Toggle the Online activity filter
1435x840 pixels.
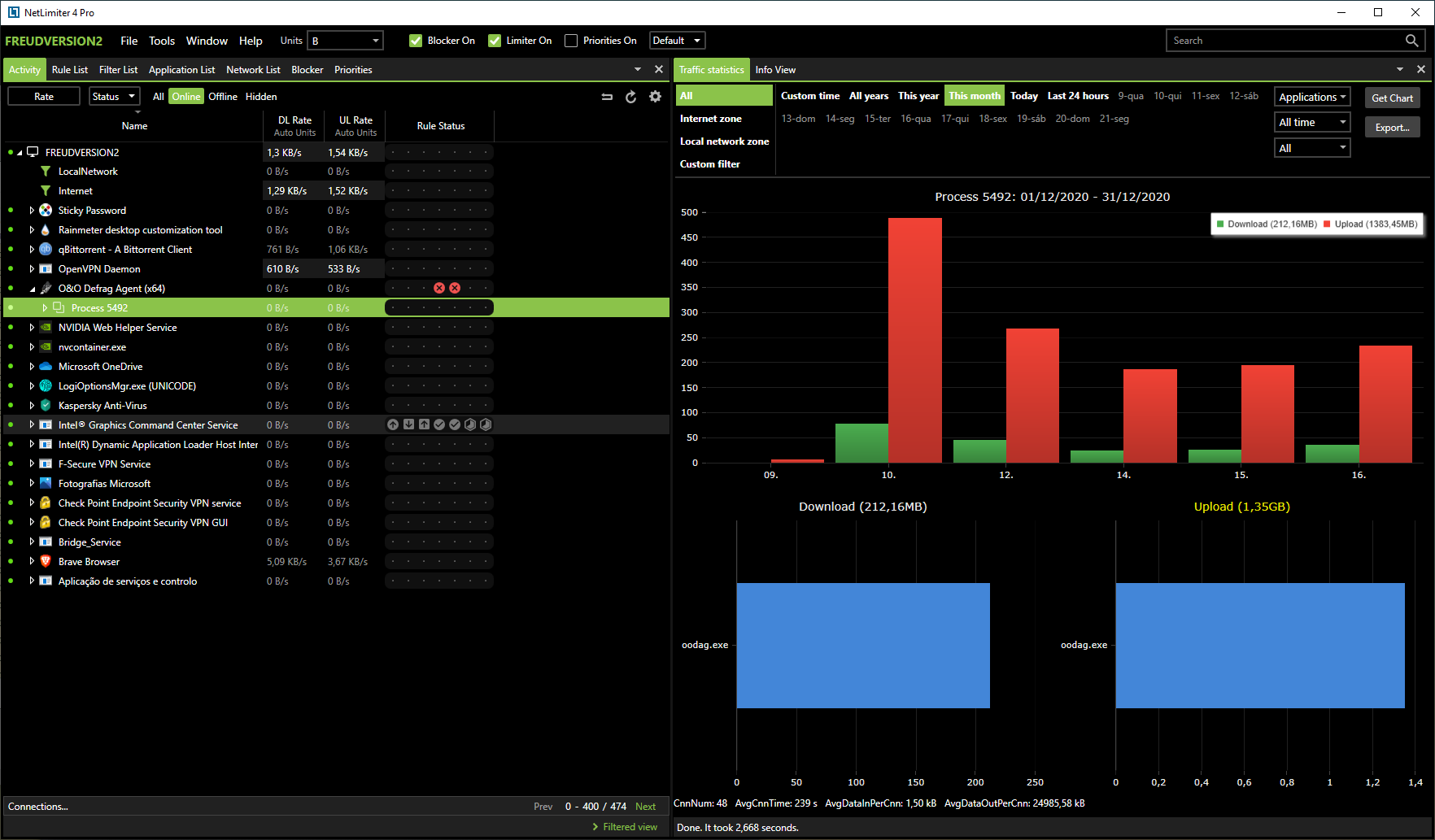point(186,97)
